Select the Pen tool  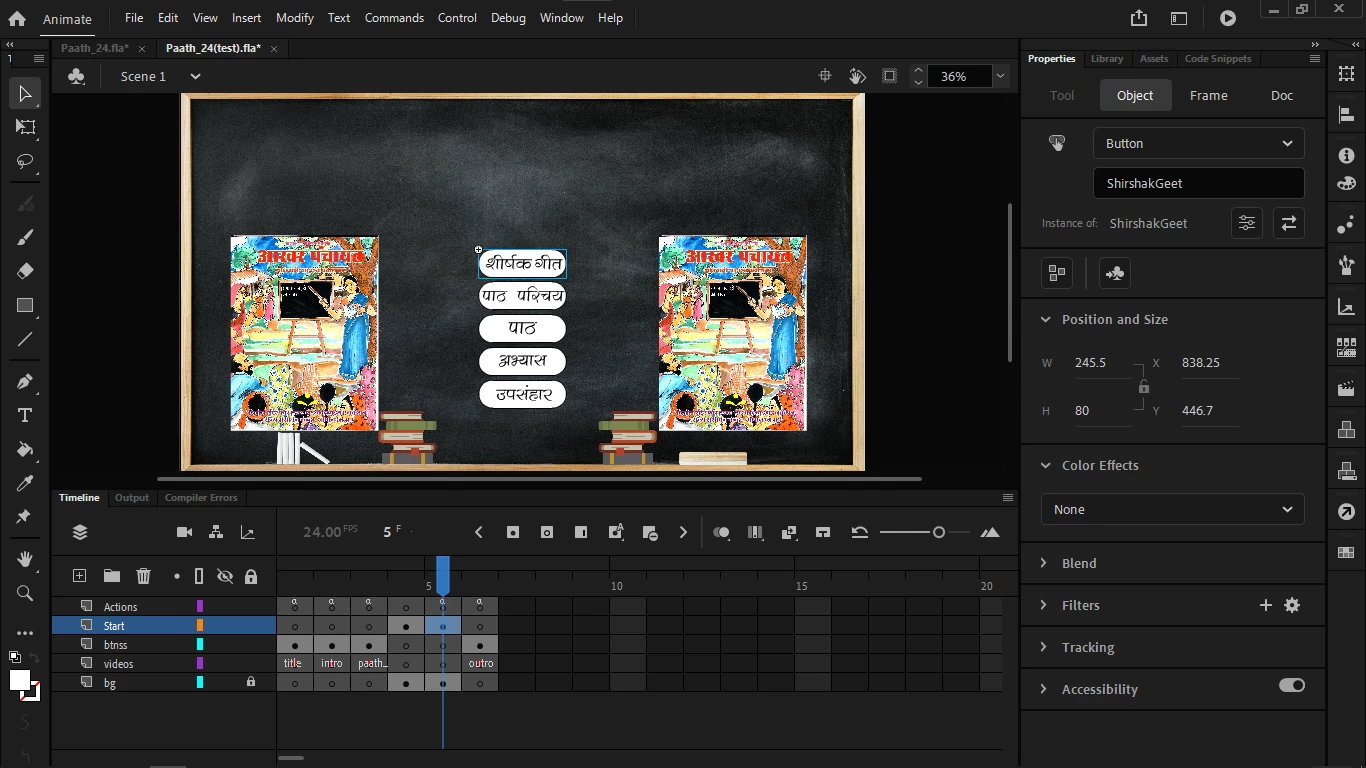pyautogui.click(x=25, y=381)
